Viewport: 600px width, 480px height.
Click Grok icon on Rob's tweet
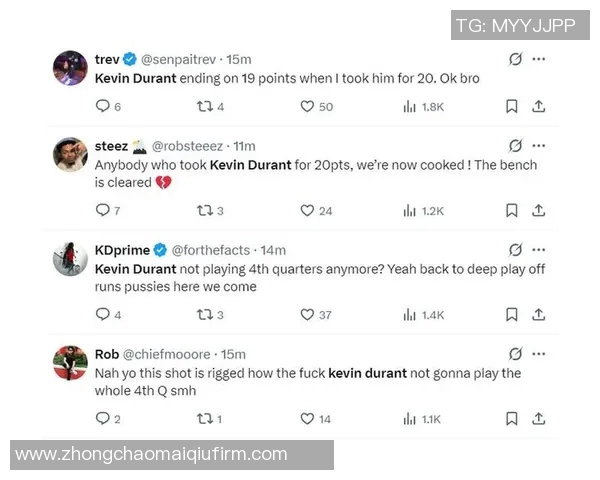(x=515, y=354)
